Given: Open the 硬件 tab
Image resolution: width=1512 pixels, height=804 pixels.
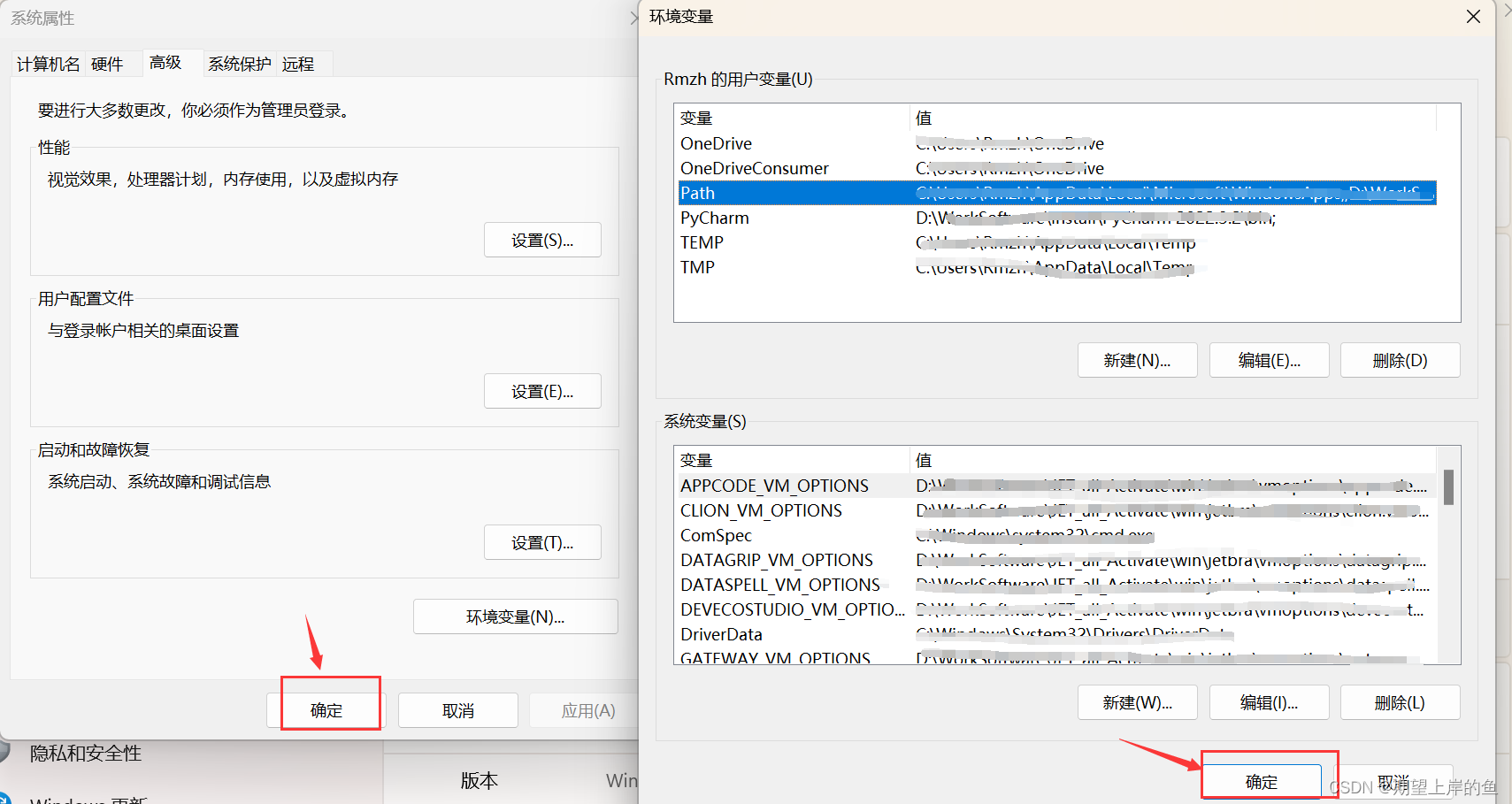Looking at the screenshot, I should (107, 64).
